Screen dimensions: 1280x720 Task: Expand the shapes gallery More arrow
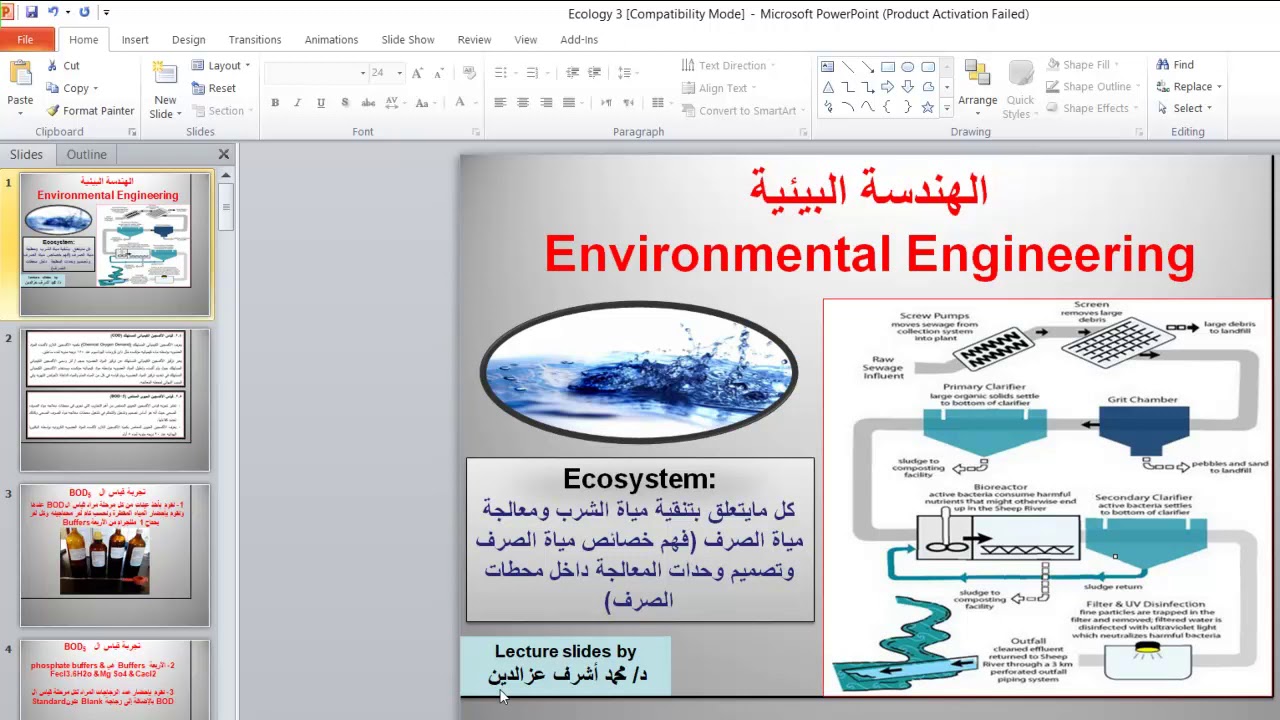[947, 108]
